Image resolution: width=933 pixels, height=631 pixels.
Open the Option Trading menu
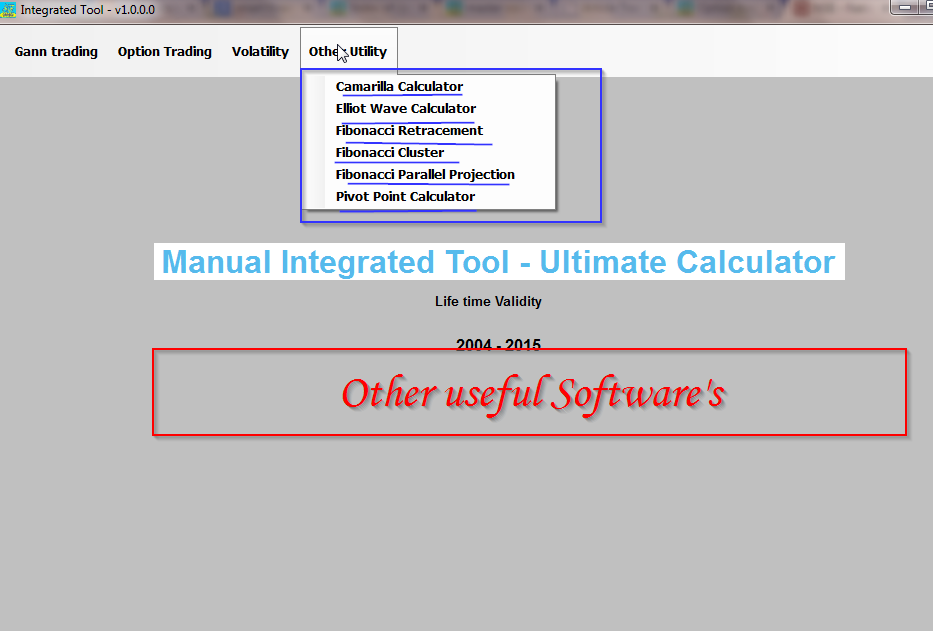click(164, 51)
